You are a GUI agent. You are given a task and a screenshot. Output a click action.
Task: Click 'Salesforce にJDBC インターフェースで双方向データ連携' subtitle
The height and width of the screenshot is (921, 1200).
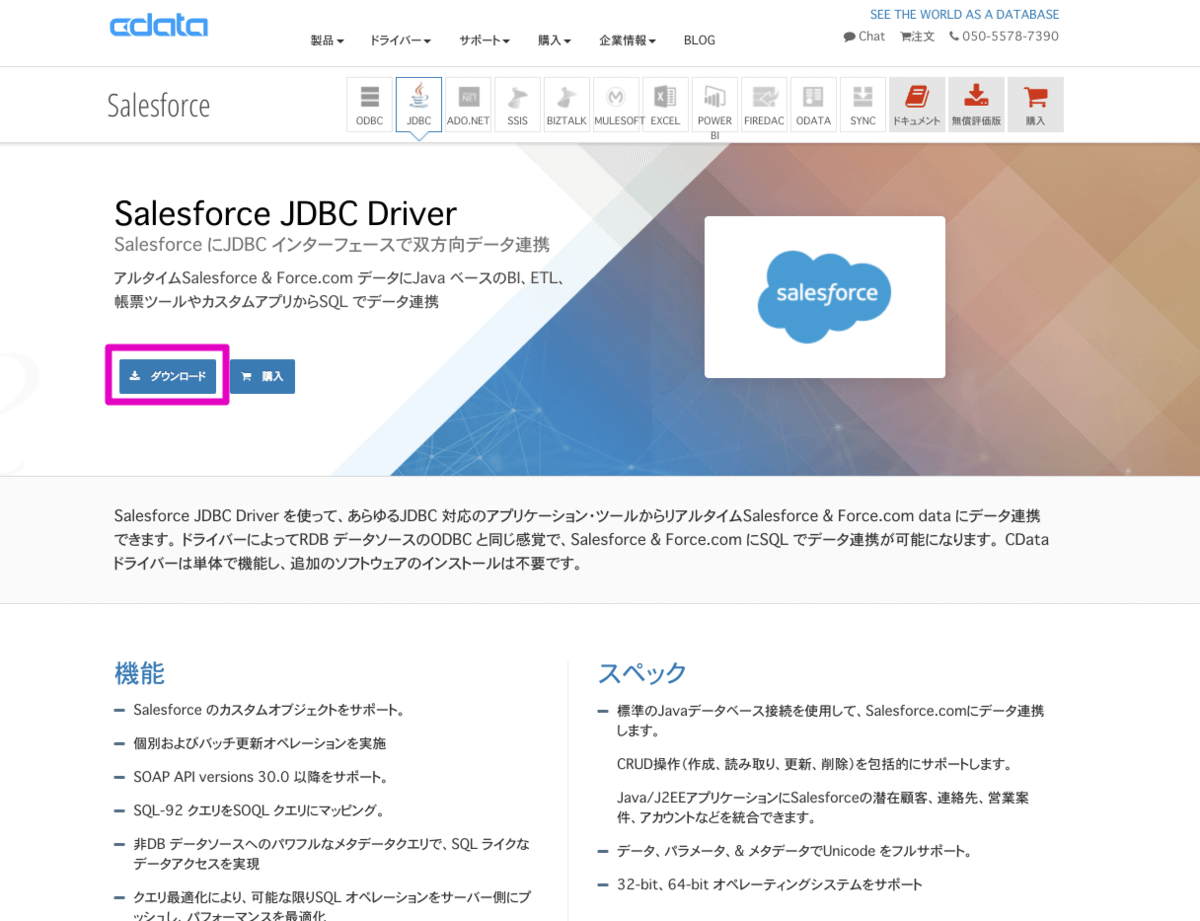tap(332, 245)
